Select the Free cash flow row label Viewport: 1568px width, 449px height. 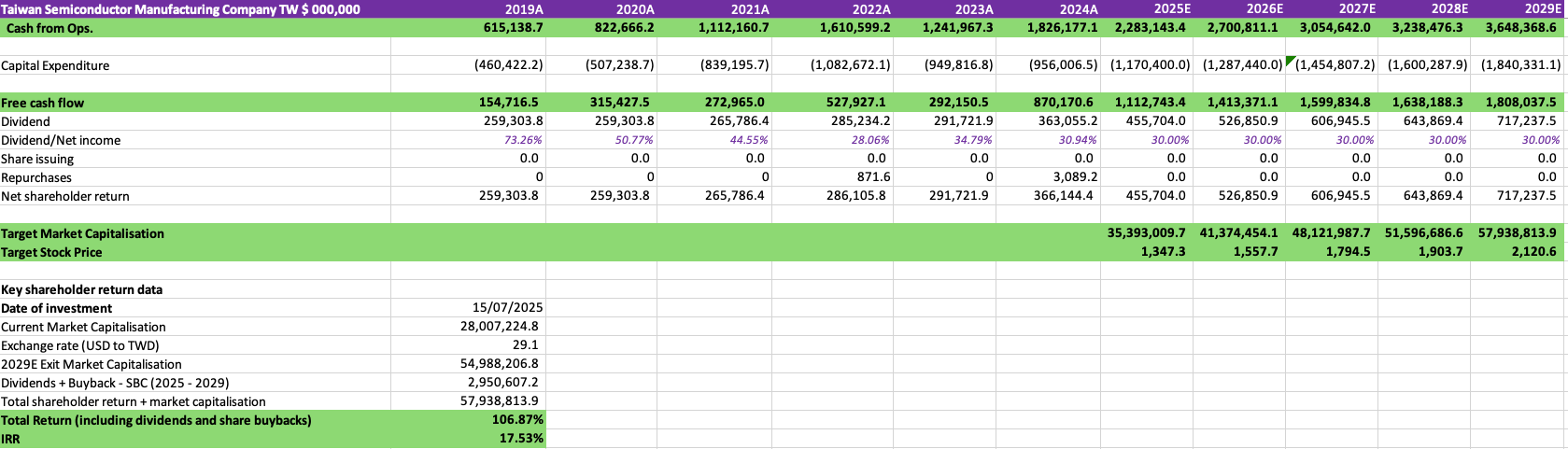[x=43, y=103]
